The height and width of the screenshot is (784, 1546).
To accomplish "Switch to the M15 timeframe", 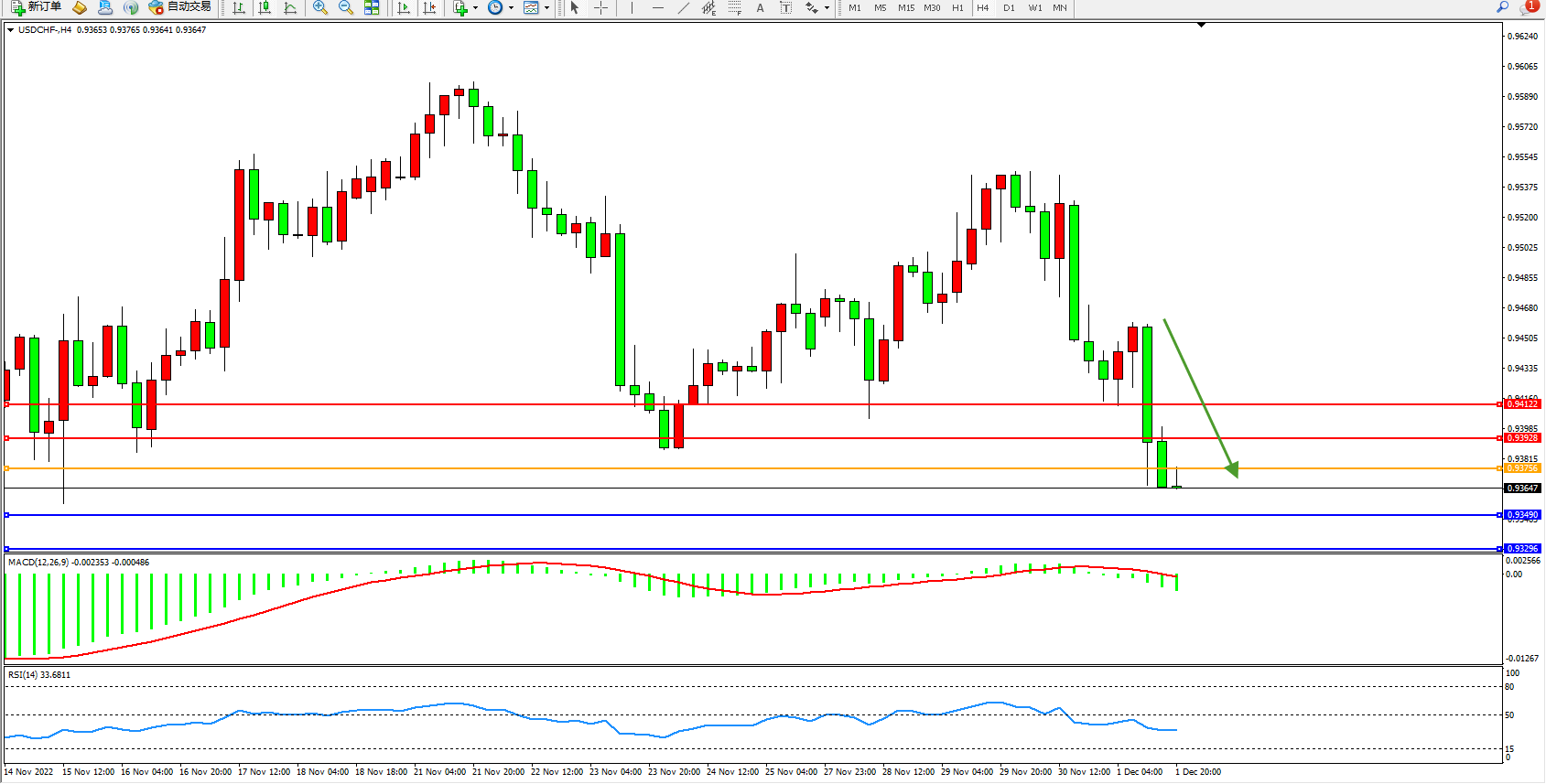I will tap(905, 7).
